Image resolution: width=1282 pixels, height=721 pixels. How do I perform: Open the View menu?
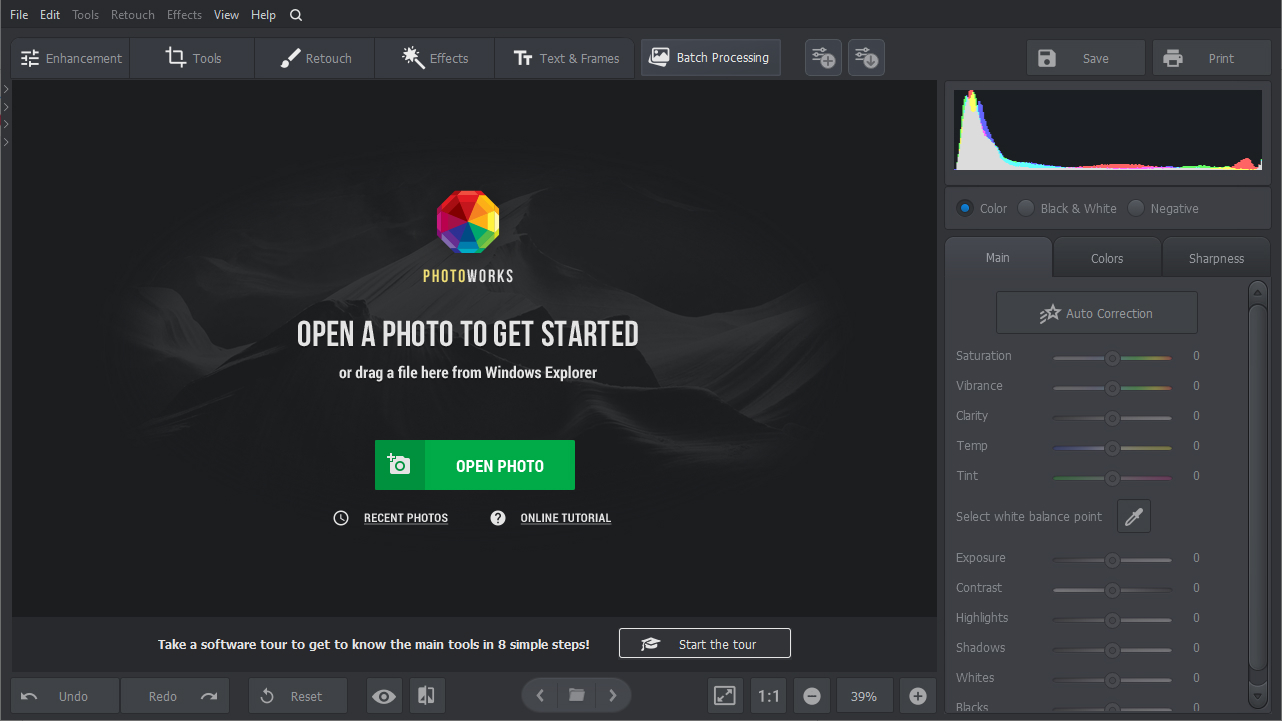[227, 15]
